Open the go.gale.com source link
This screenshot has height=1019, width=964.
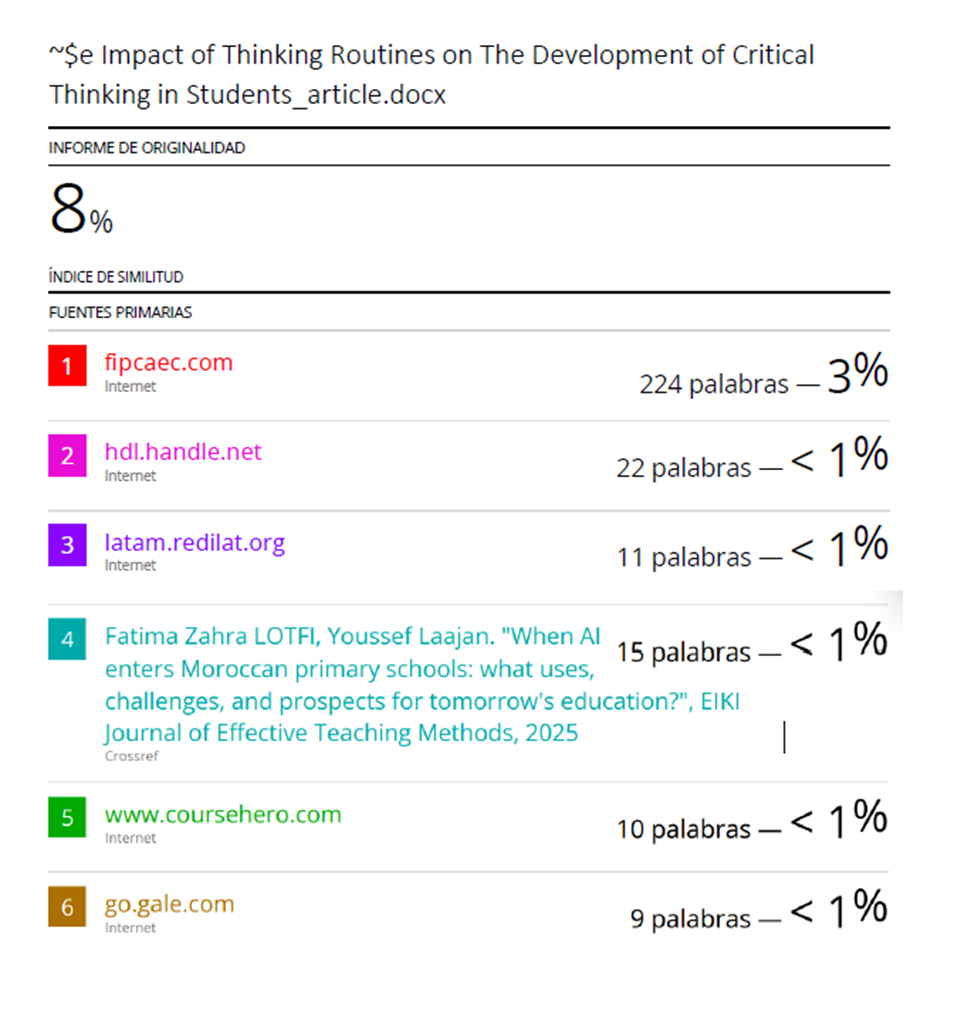tap(169, 904)
